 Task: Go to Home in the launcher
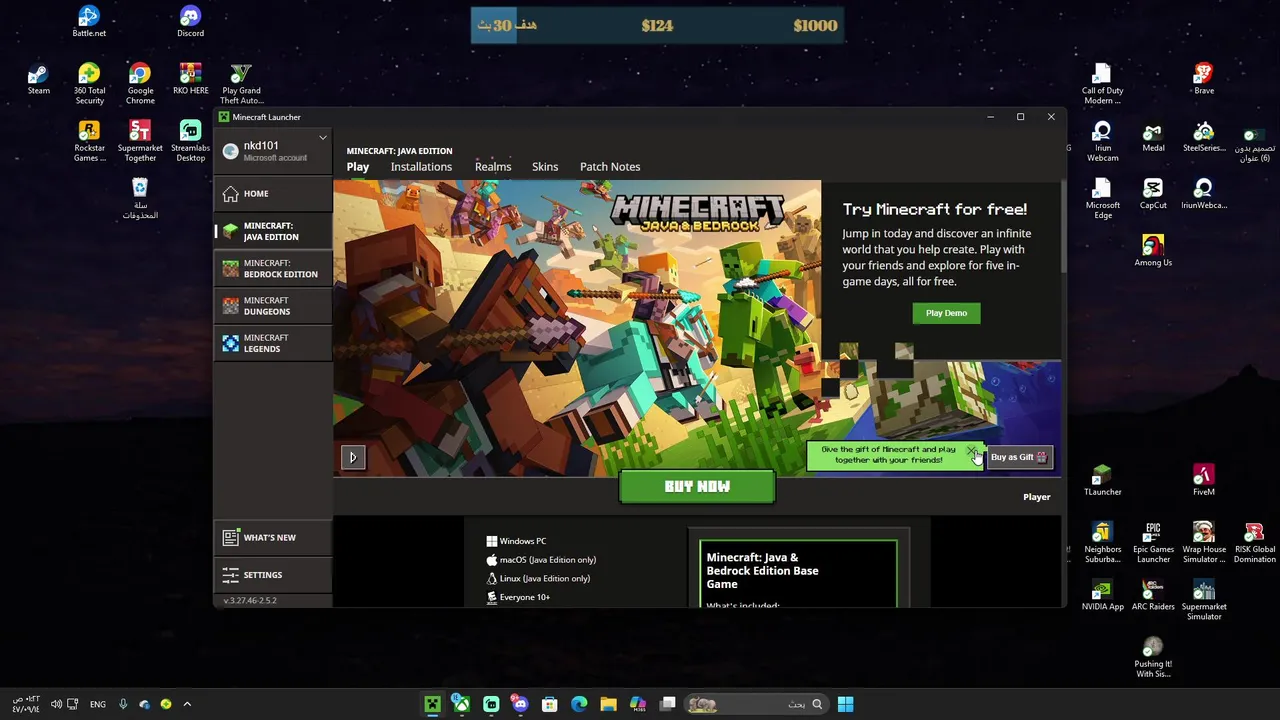click(273, 194)
